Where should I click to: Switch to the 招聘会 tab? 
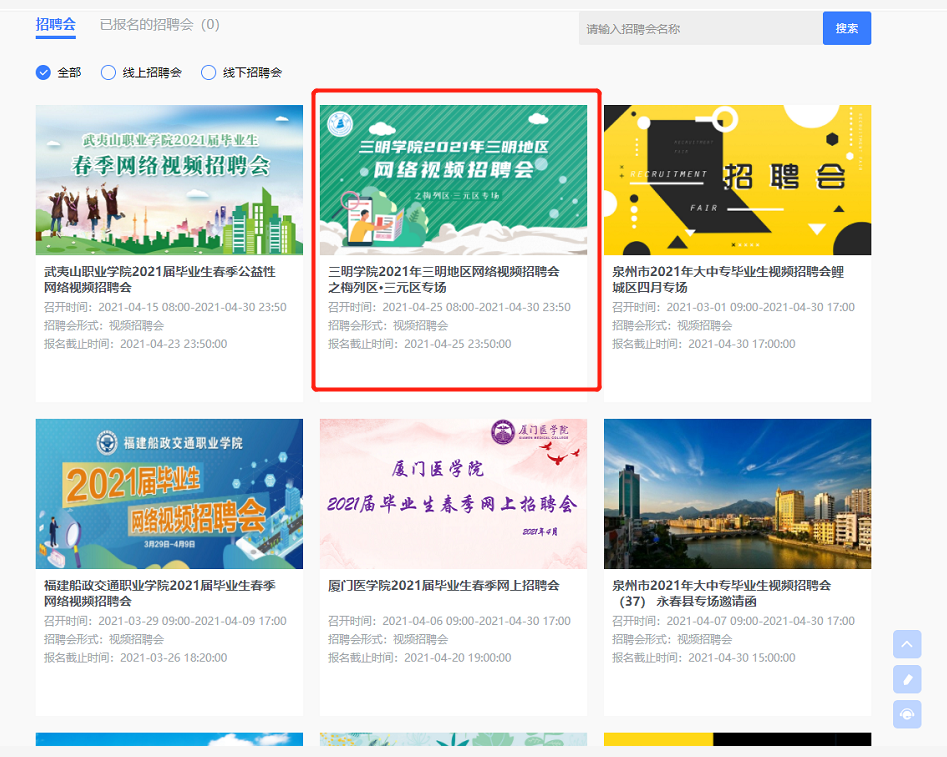(x=55, y=25)
